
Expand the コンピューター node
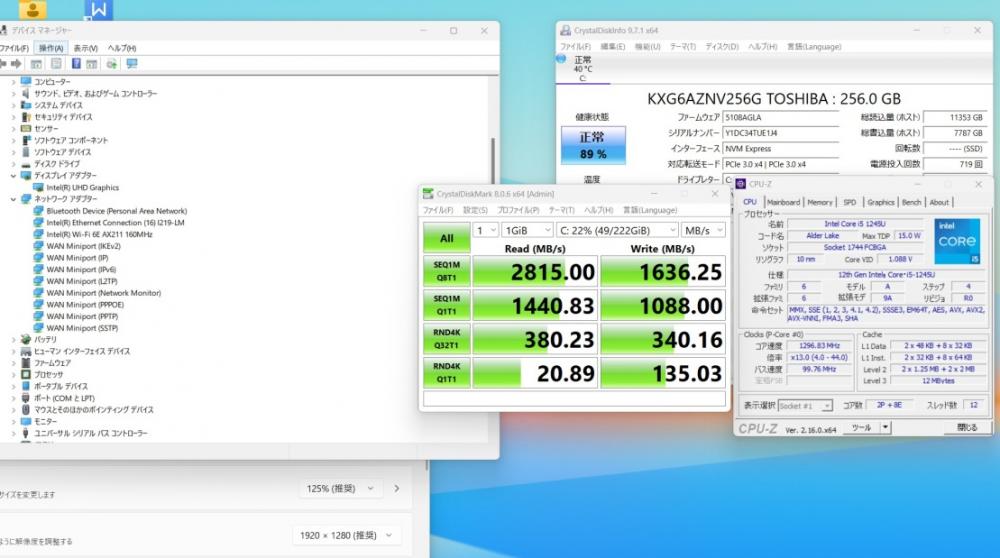tap(13, 82)
